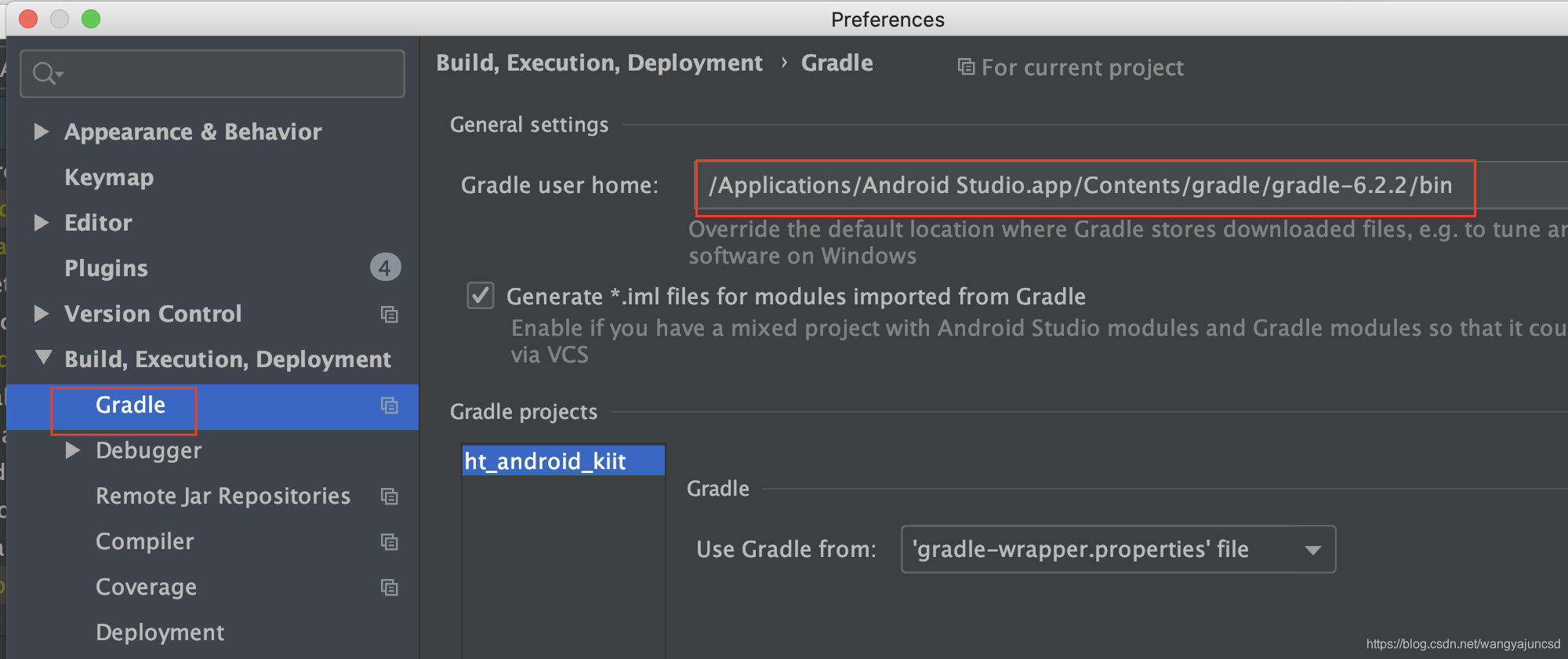This screenshot has height=659, width=1568.
Task: Expand the Editor settings section
Action: tap(42, 223)
